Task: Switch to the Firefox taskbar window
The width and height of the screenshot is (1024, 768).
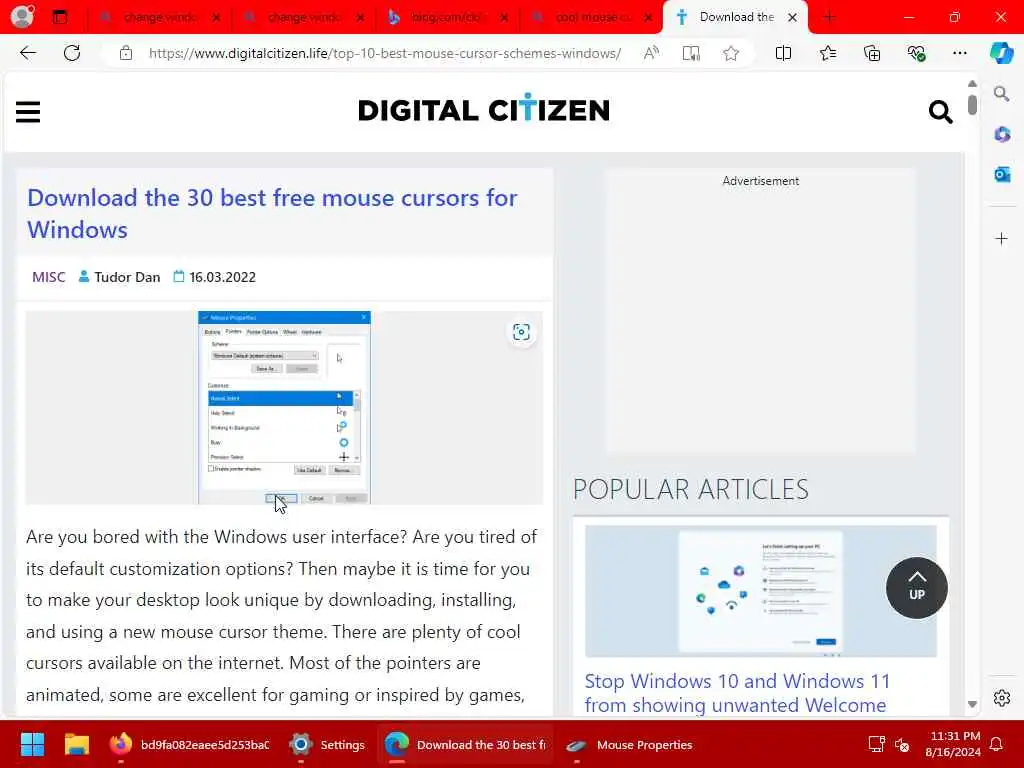Action: click(x=189, y=744)
